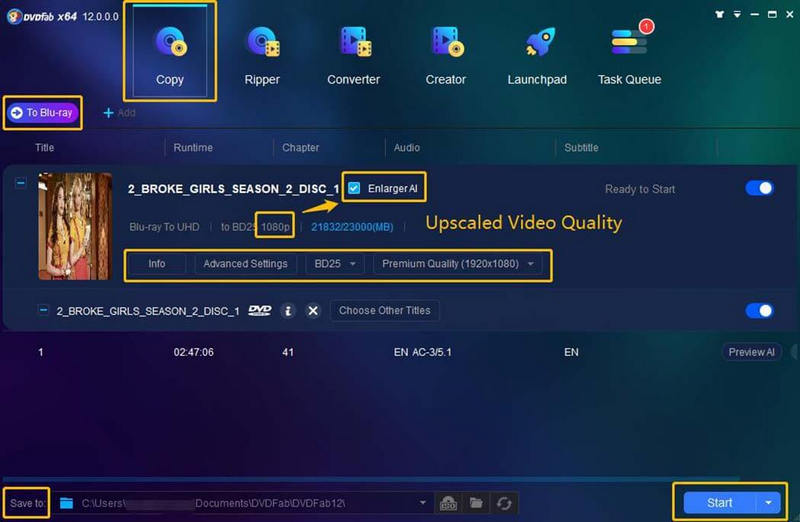Click the Start button
This screenshot has height=522, width=800.
[719, 503]
